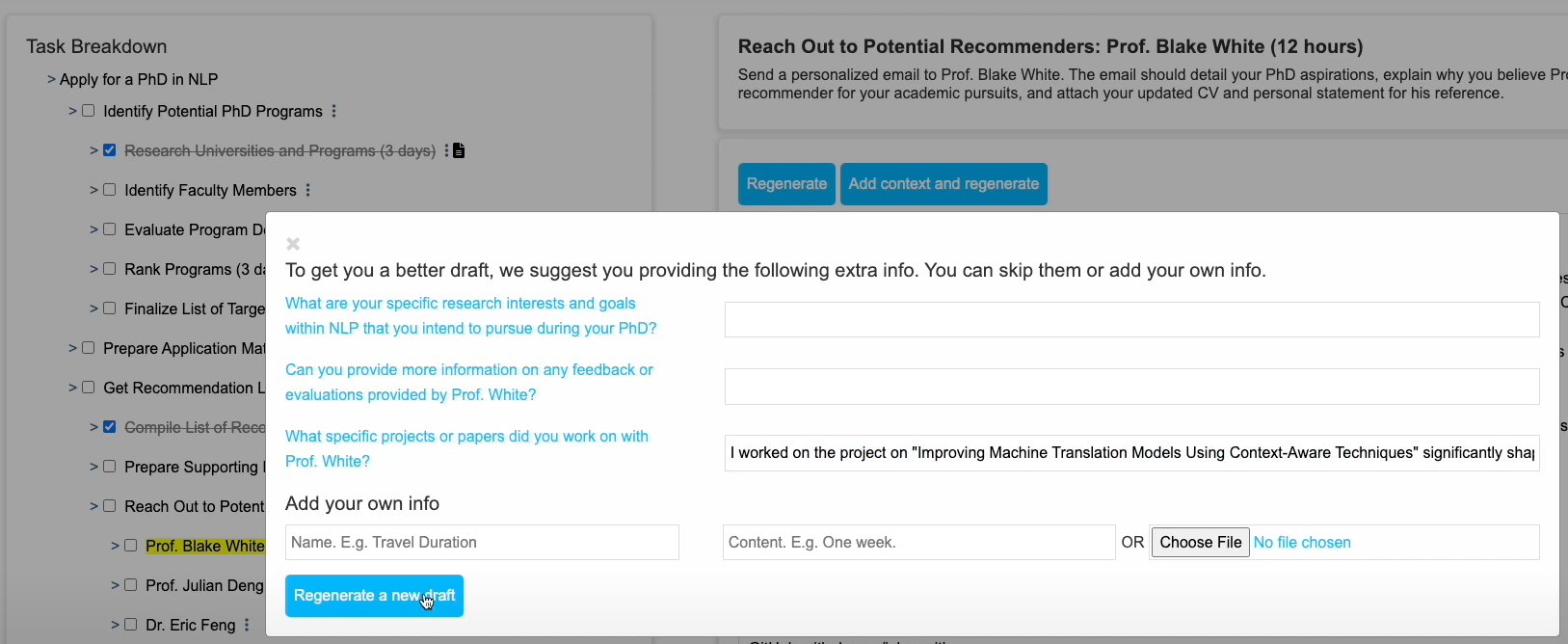Open options menu for Identify Faculty Members

coord(307,190)
